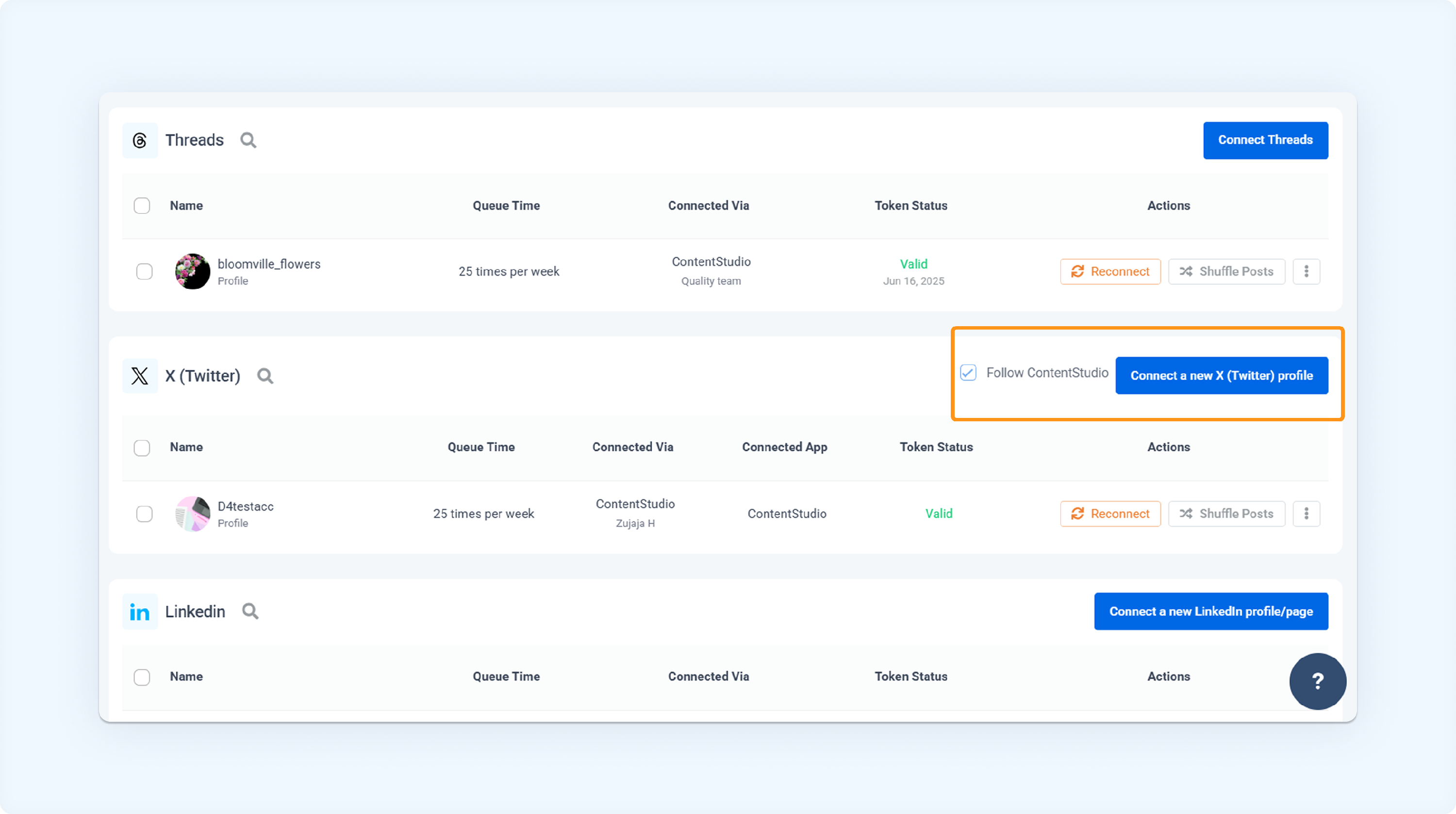This screenshot has width=1456, height=814.
Task: Open search in the X (Twitter) section
Action: pos(265,376)
